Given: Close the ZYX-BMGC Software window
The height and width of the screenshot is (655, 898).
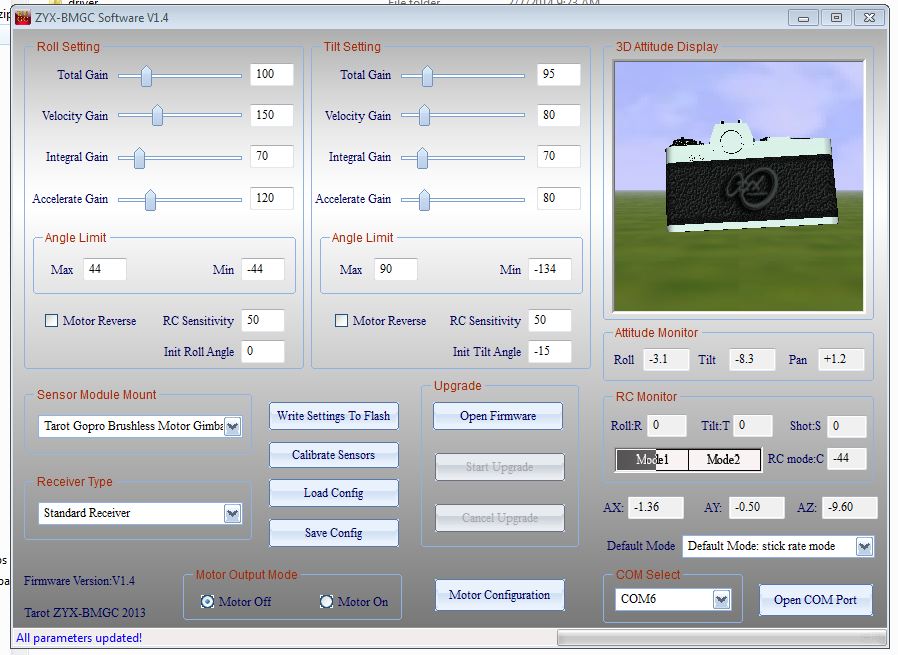Looking at the screenshot, I should pyautogui.click(x=869, y=18).
